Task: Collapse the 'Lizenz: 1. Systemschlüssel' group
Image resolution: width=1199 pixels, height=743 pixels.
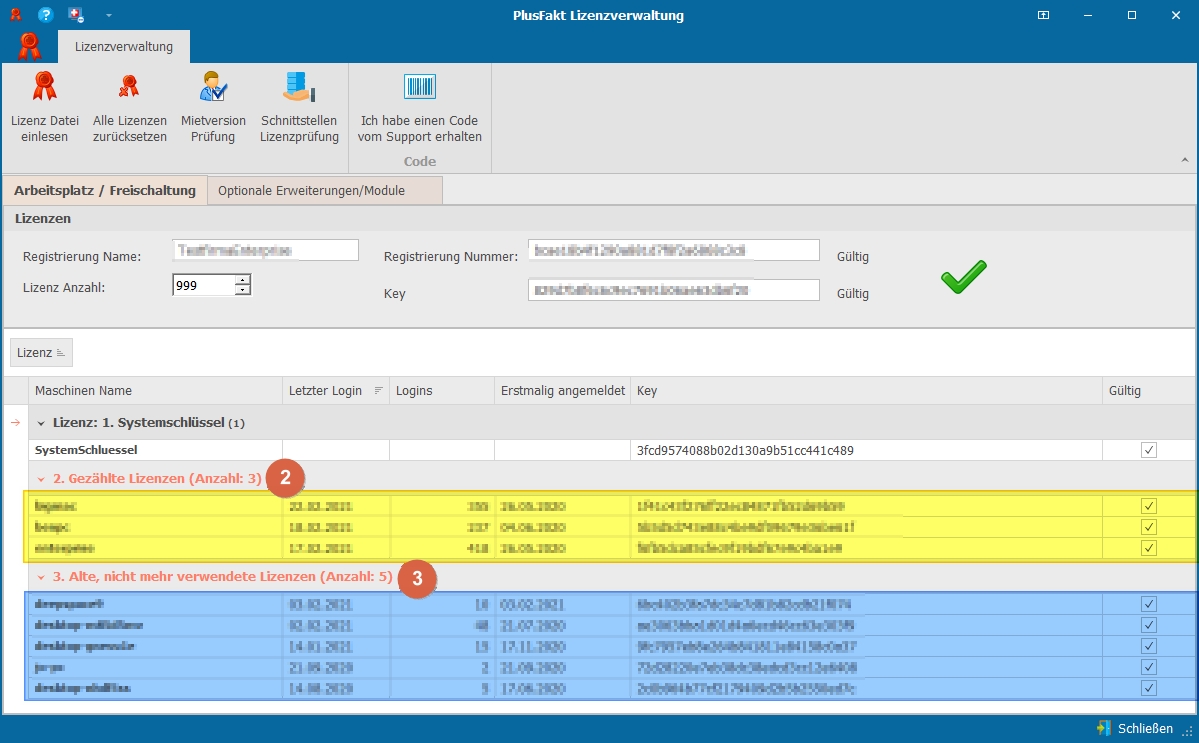Action: [x=41, y=423]
